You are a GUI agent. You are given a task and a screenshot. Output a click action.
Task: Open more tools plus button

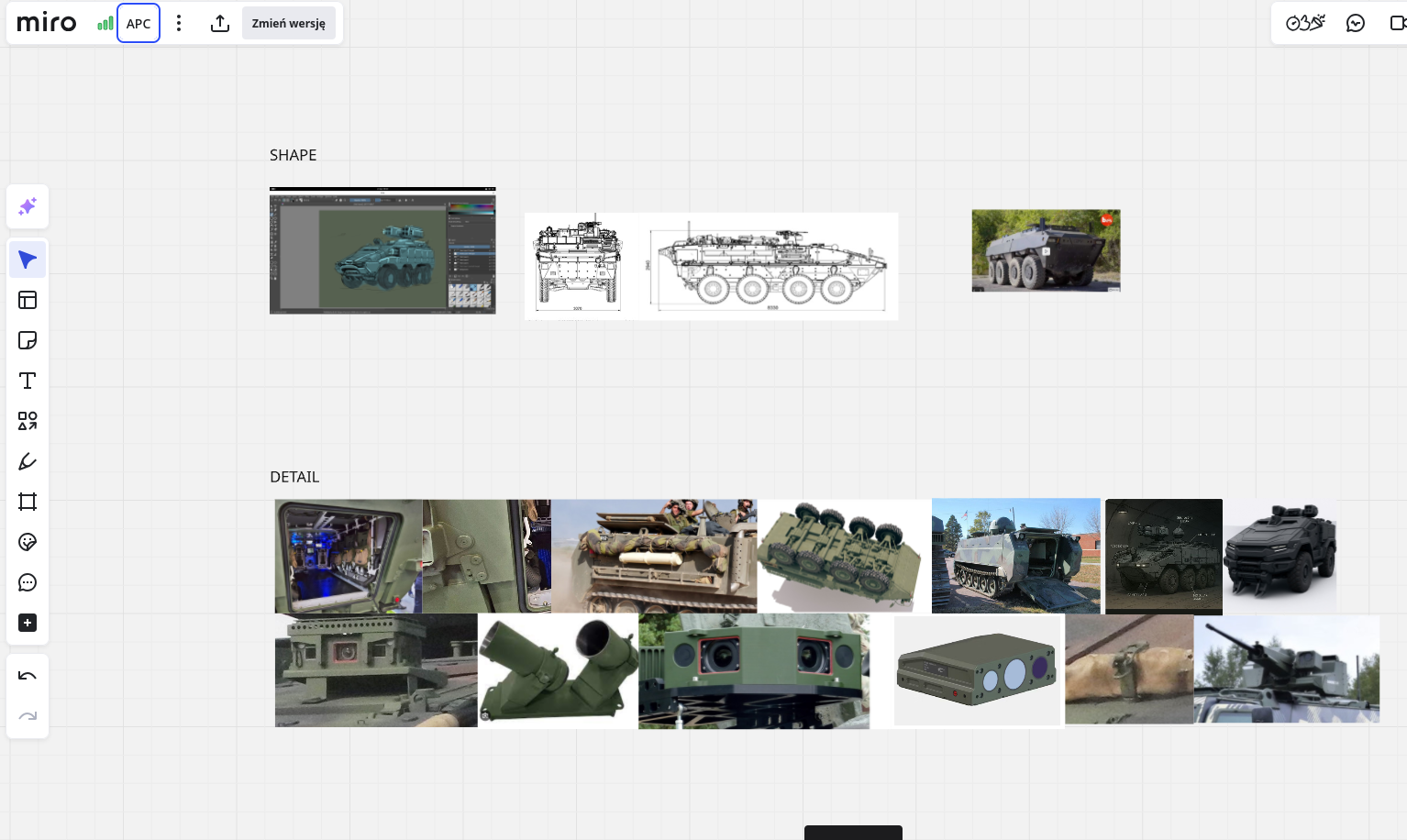pyautogui.click(x=28, y=623)
